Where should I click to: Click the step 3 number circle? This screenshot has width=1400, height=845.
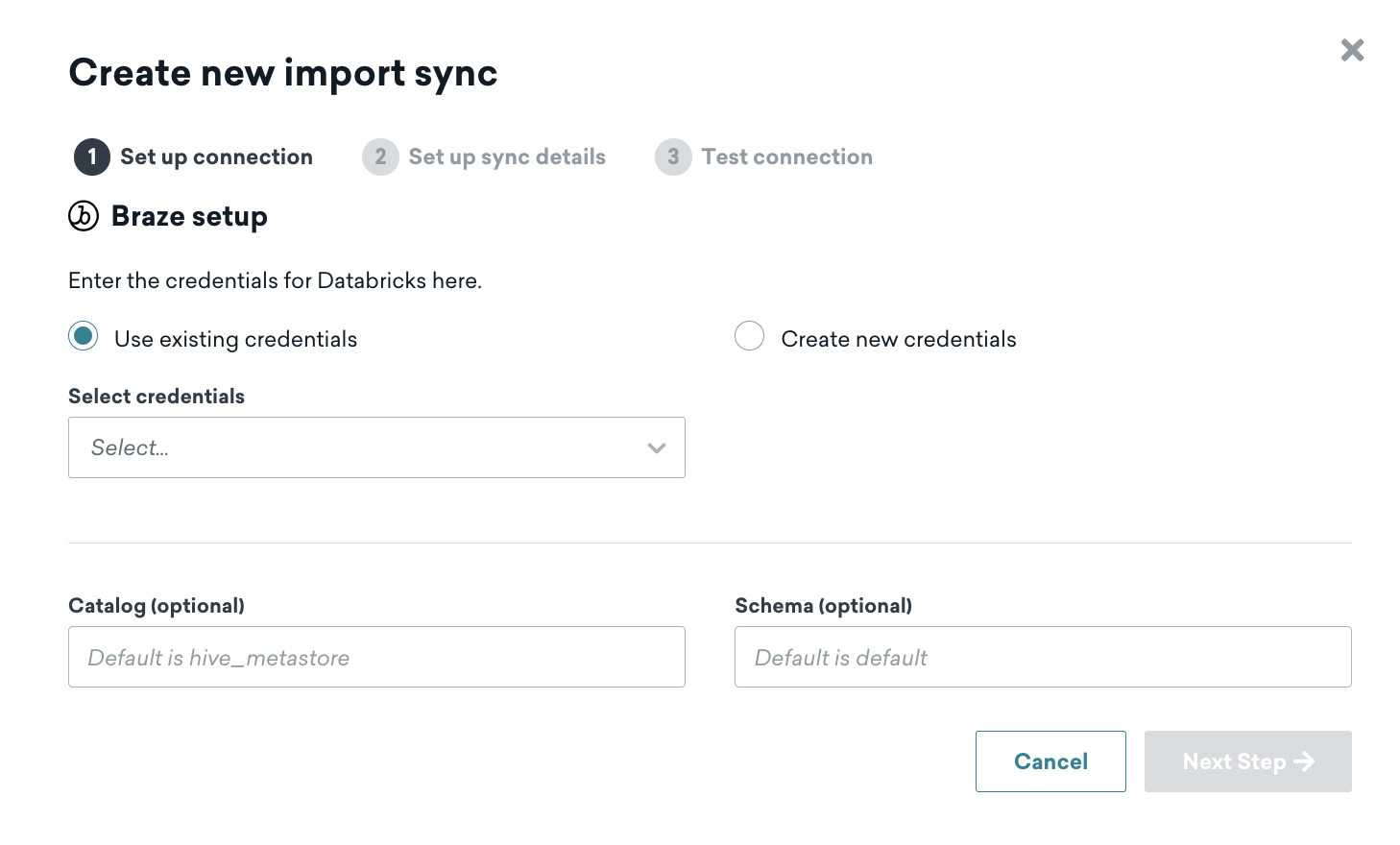pos(673,157)
